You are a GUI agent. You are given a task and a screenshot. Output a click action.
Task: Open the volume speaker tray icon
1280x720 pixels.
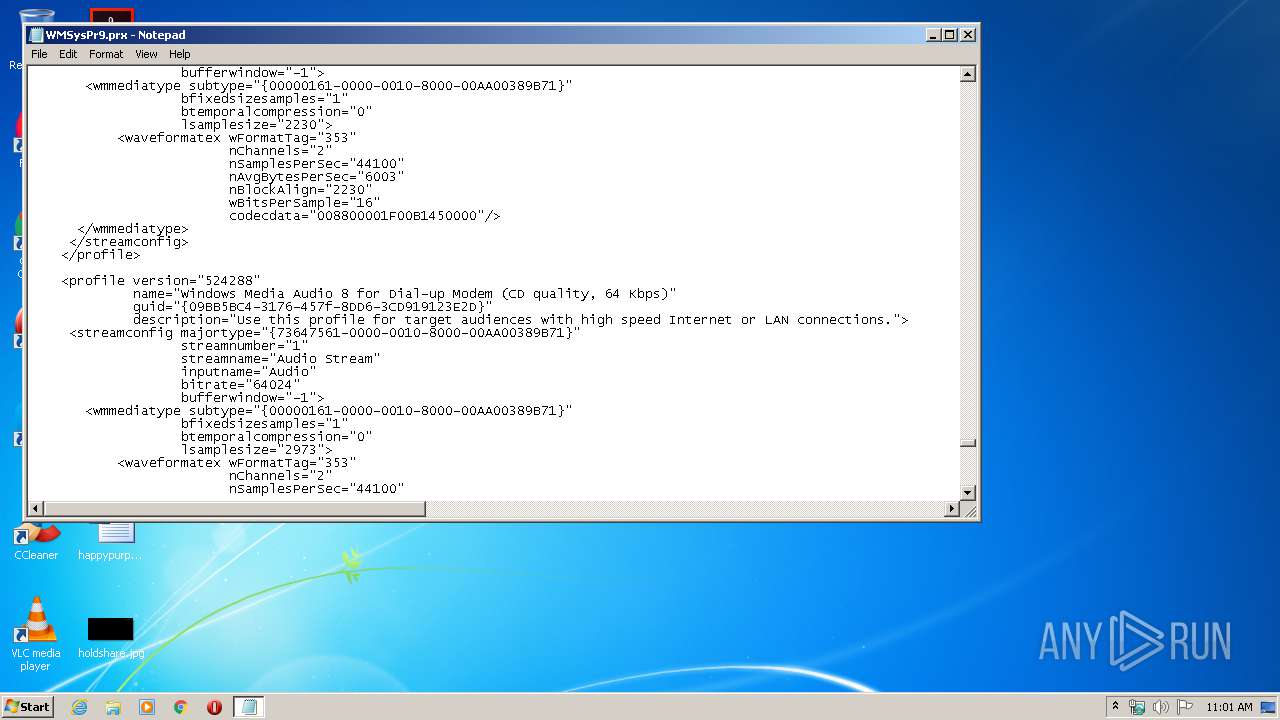click(1161, 707)
